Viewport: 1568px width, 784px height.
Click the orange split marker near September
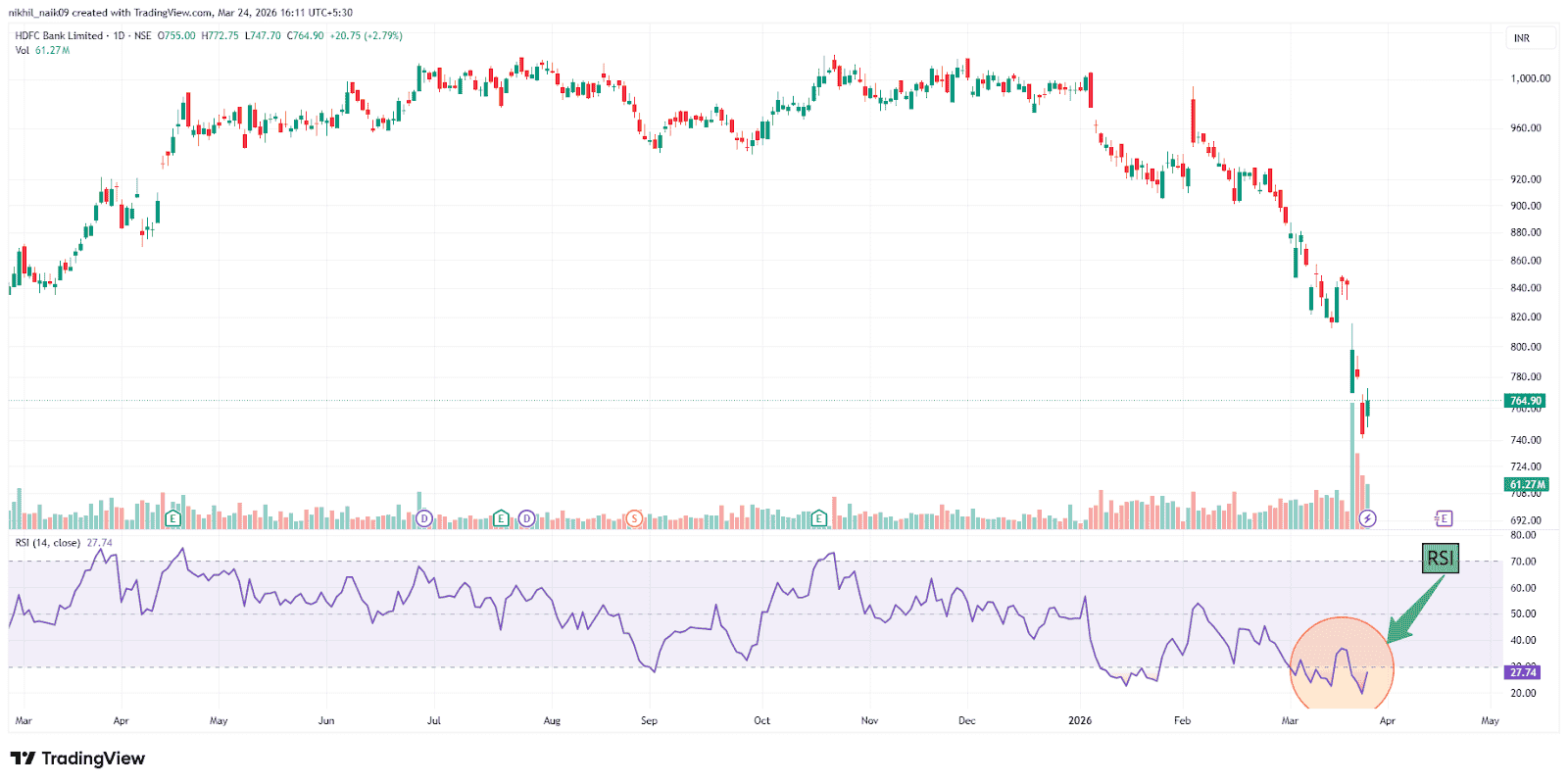pos(634,518)
